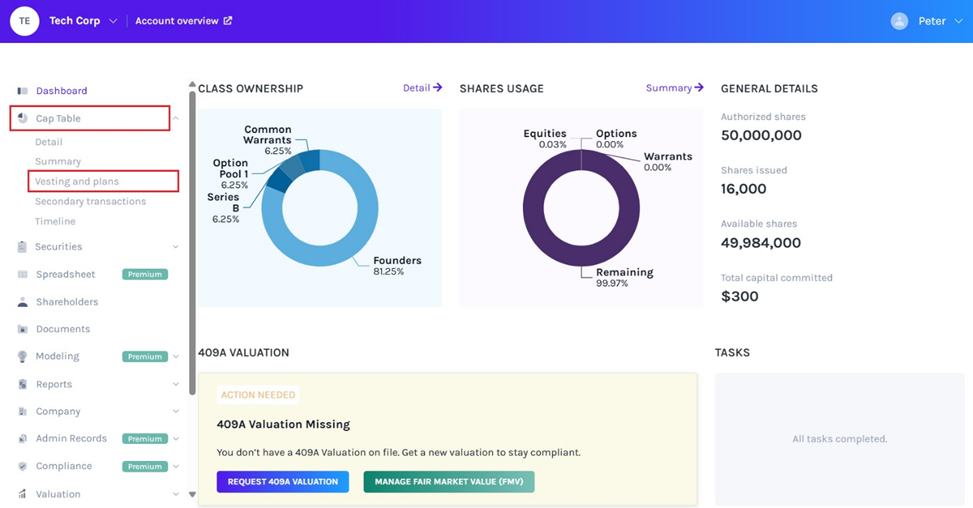
Task: Open Shareholders in the sidebar
Action: coord(67,302)
